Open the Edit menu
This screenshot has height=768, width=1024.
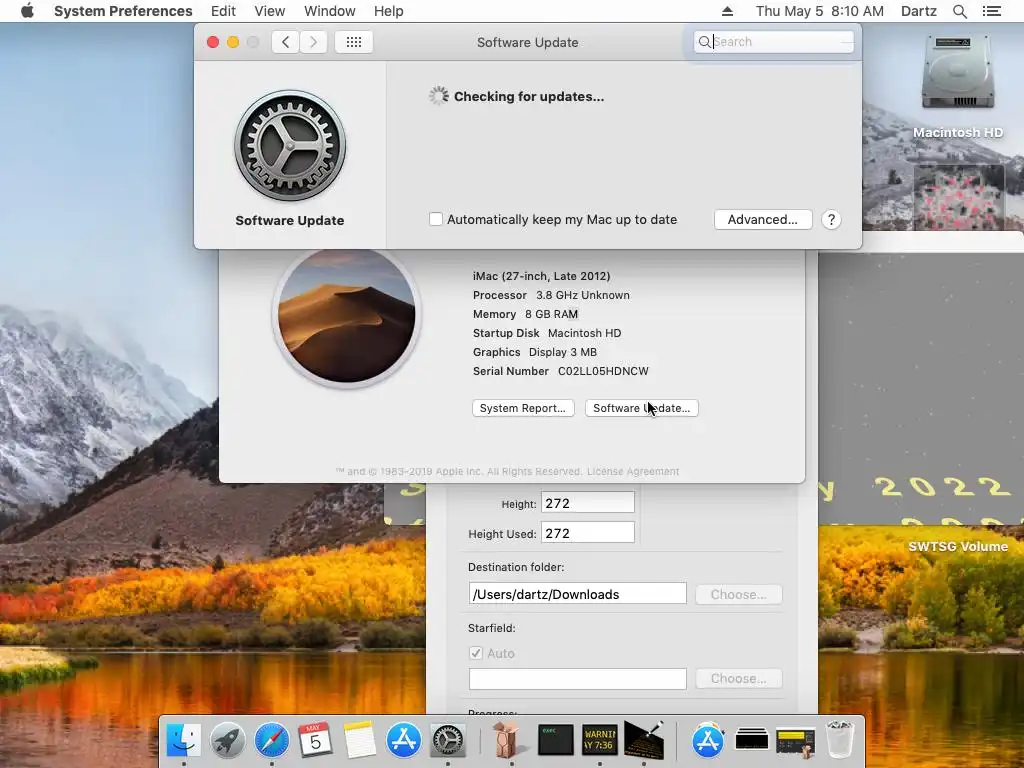pyautogui.click(x=223, y=11)
